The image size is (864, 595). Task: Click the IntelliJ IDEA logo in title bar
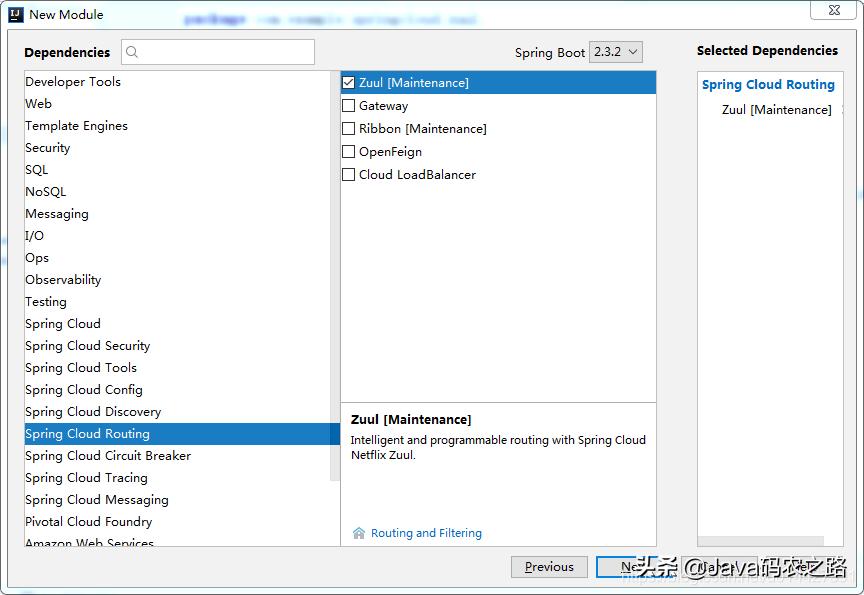pos(16,14)
